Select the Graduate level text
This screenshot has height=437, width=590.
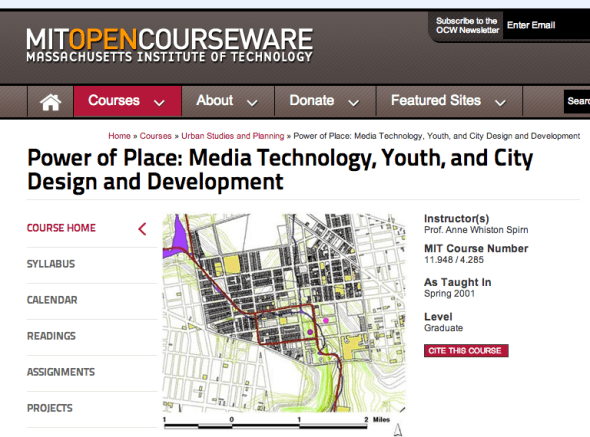(443, 328)
